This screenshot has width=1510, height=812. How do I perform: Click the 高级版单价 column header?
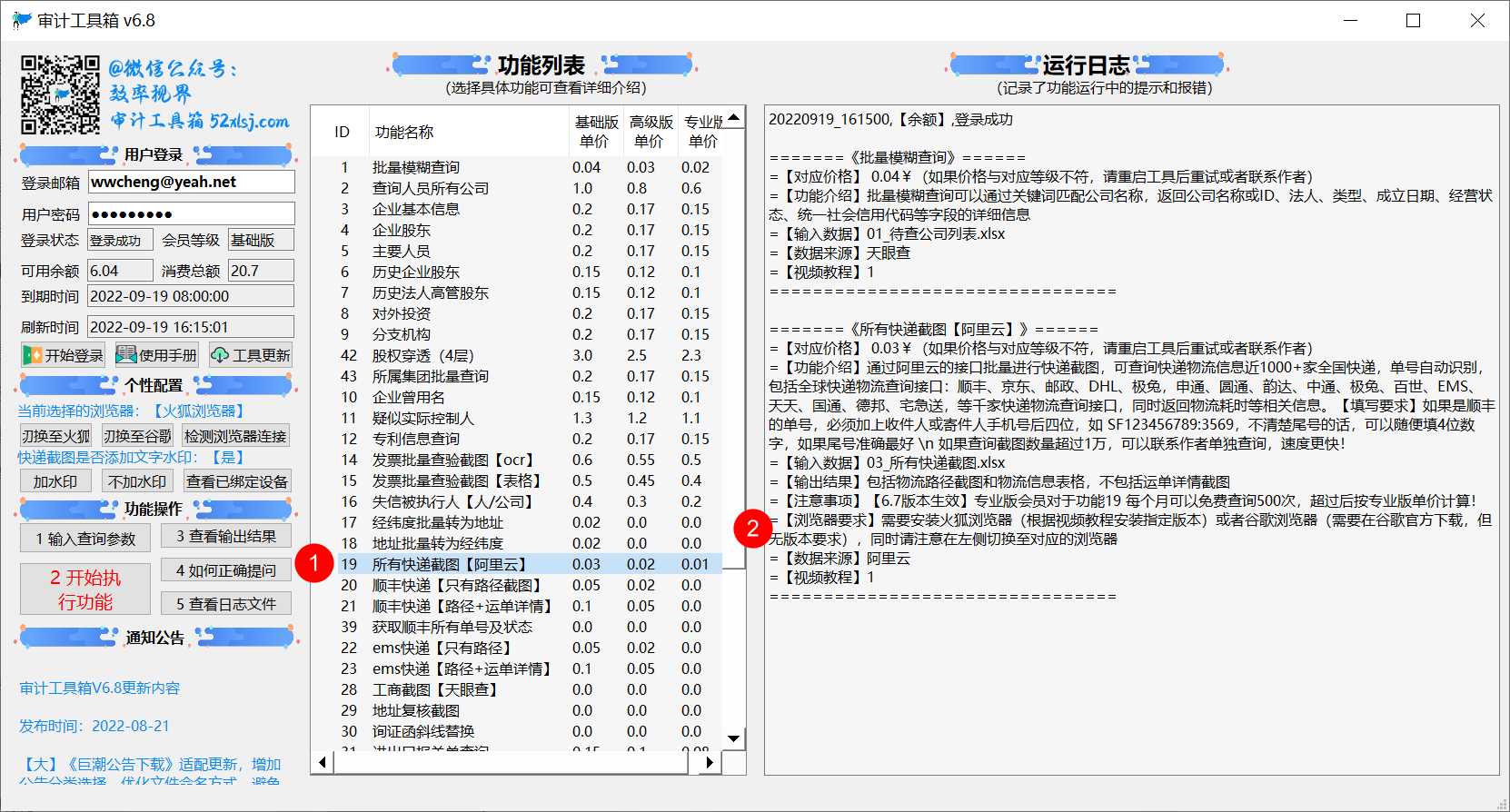click(651, 132)
